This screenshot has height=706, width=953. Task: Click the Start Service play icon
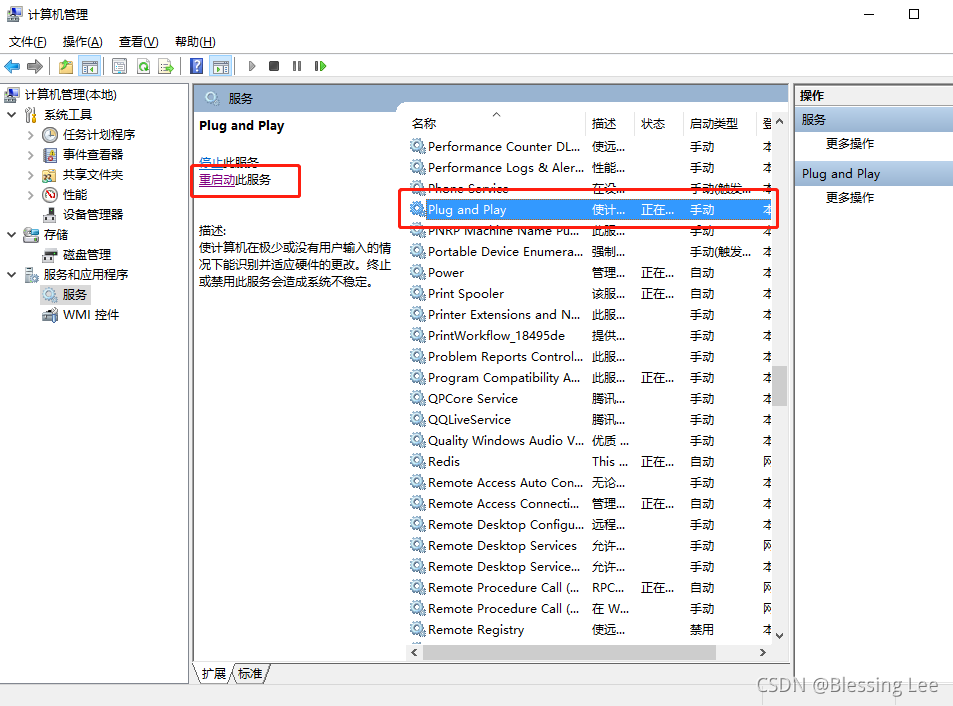tap(252, 66)
